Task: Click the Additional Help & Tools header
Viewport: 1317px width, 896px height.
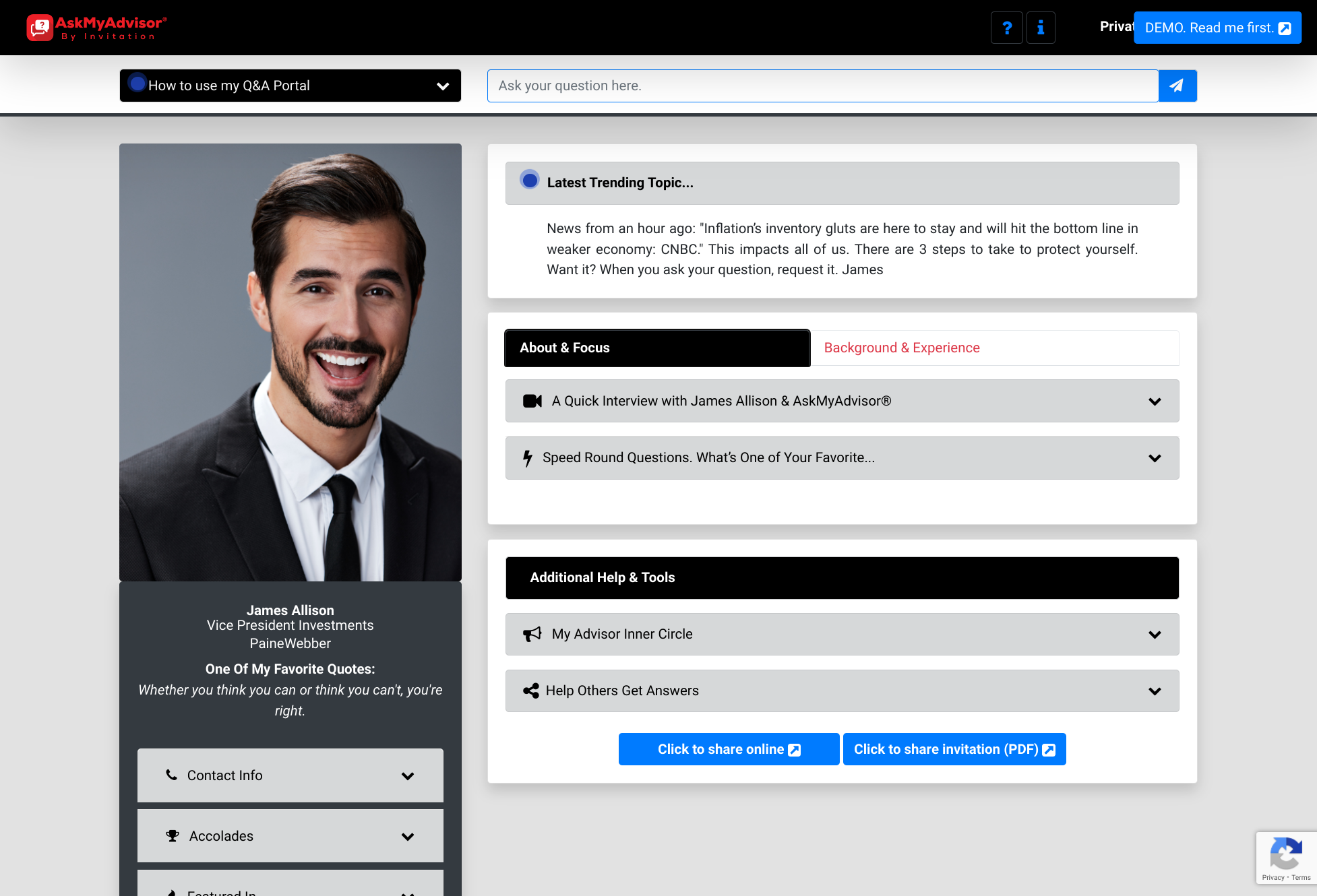Action: pyautogui.click(x=843, y=577)
